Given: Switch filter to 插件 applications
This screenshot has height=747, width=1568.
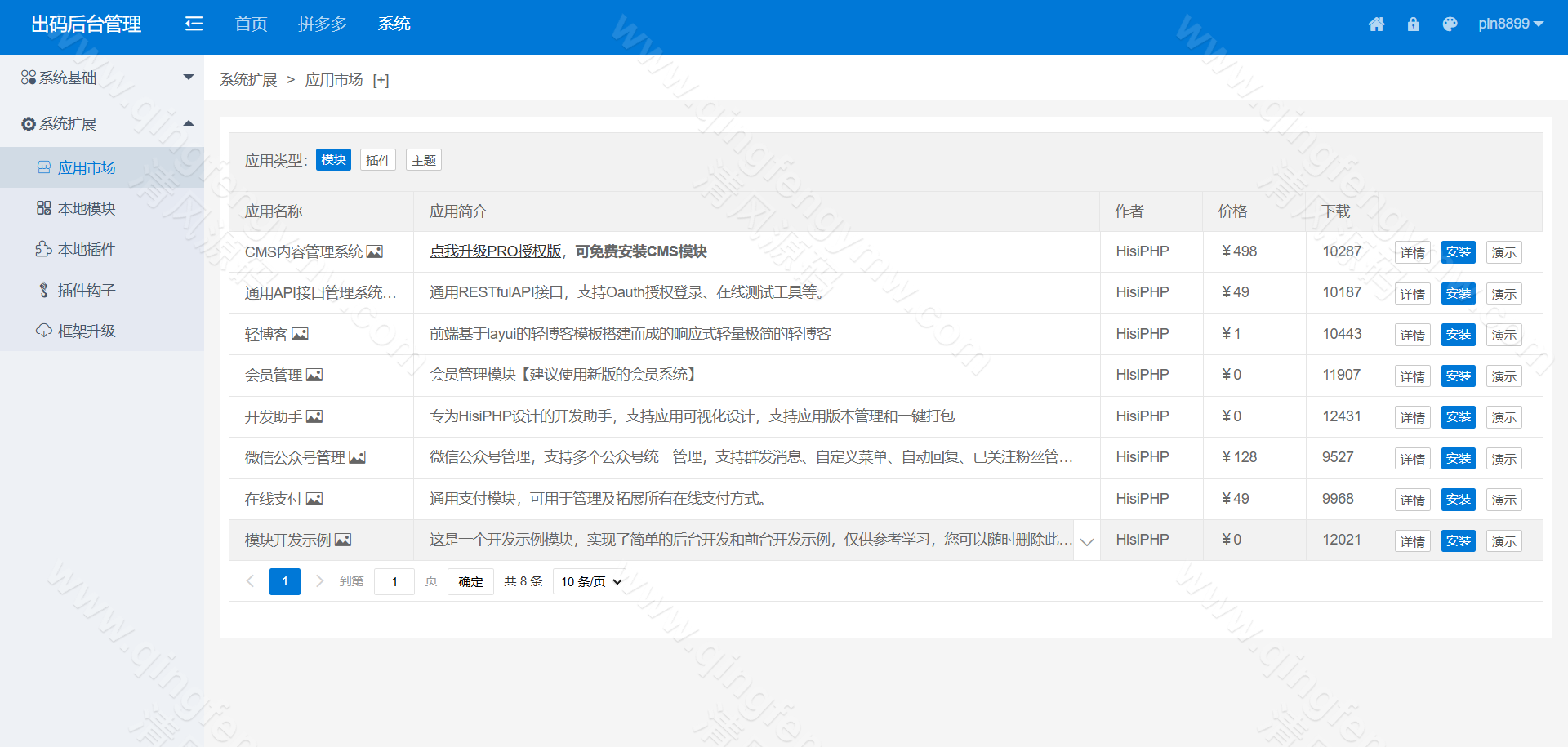Looking at the screenshot, I should (377, 159).
